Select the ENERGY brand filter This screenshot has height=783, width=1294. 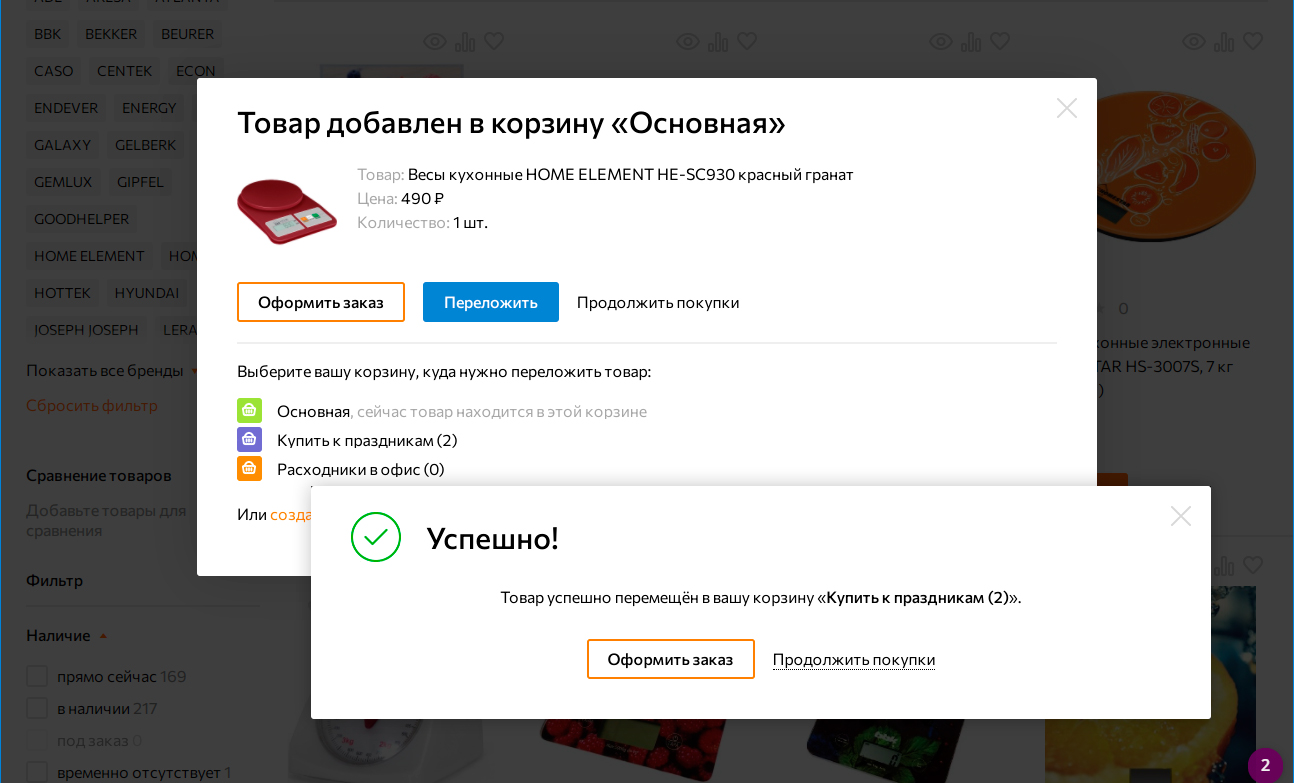pyautogui.click(x=149, y=108)
